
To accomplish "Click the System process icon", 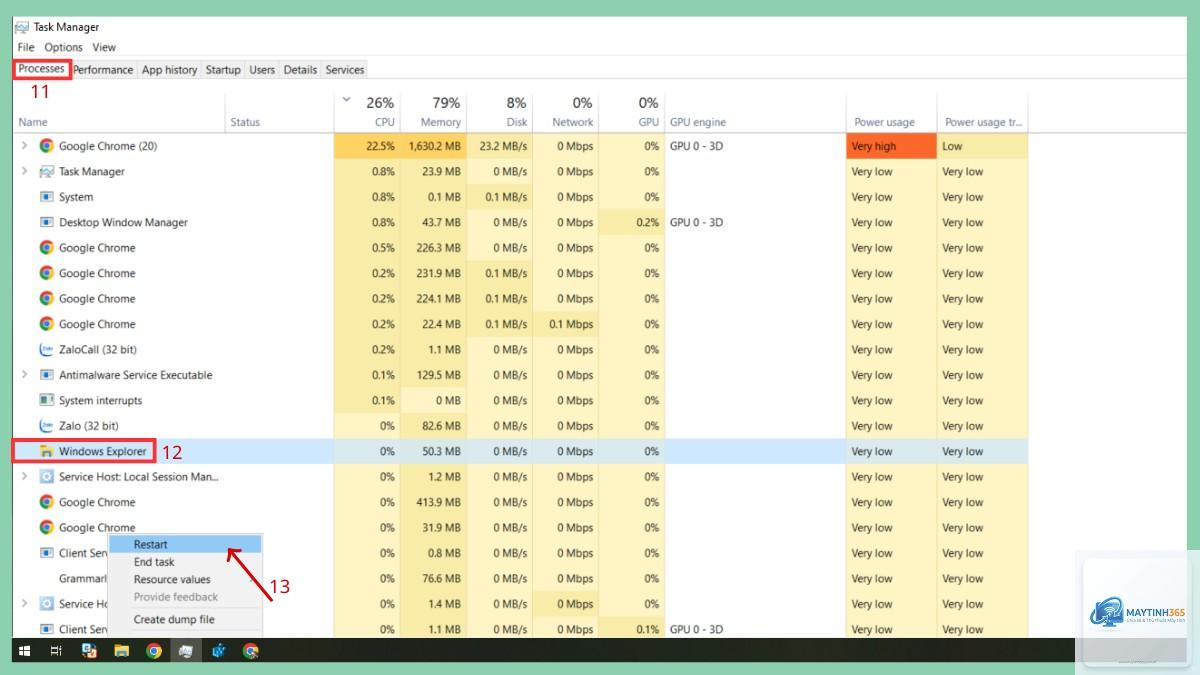I will 46,197.
